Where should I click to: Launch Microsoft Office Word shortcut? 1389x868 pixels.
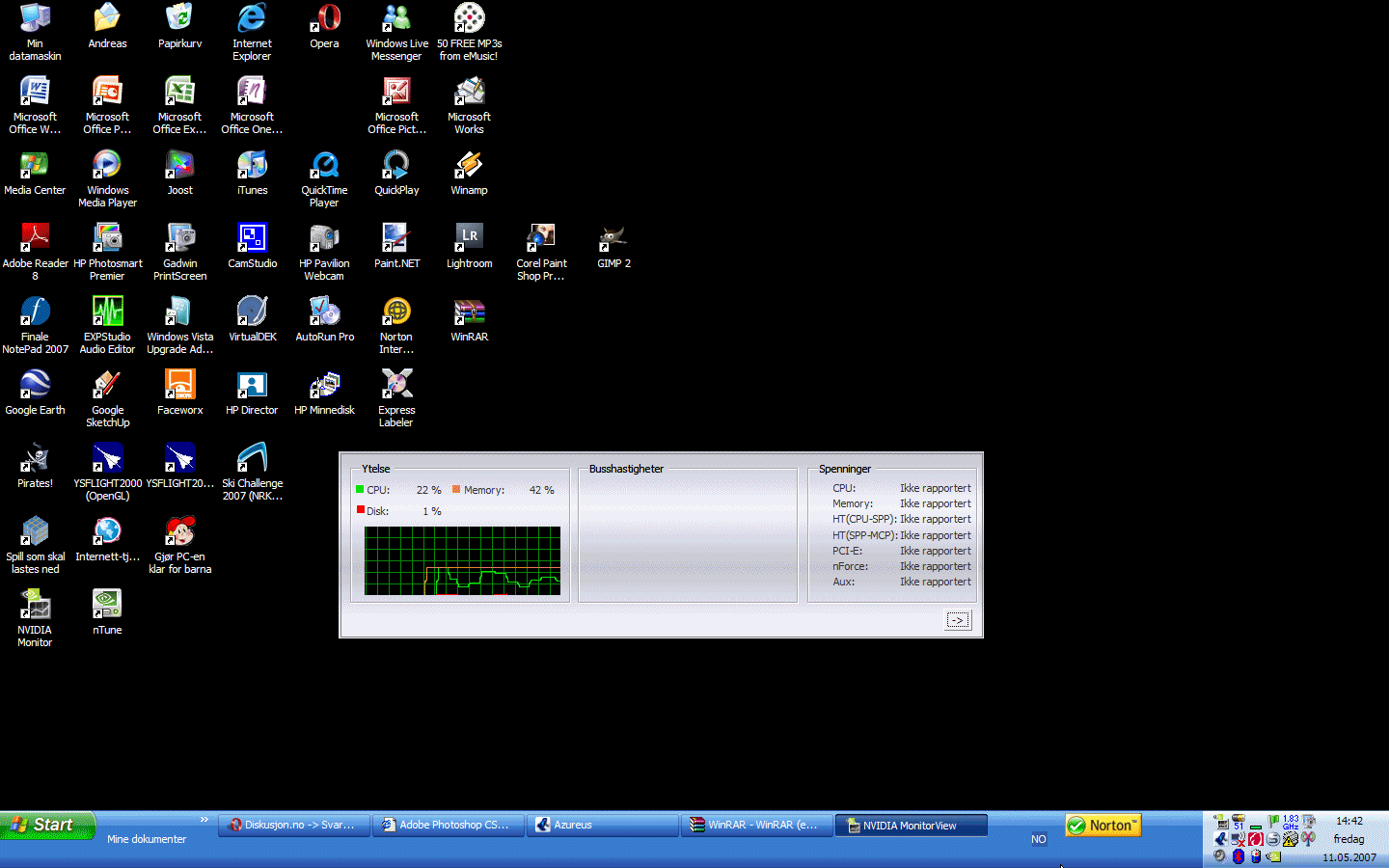35,105
